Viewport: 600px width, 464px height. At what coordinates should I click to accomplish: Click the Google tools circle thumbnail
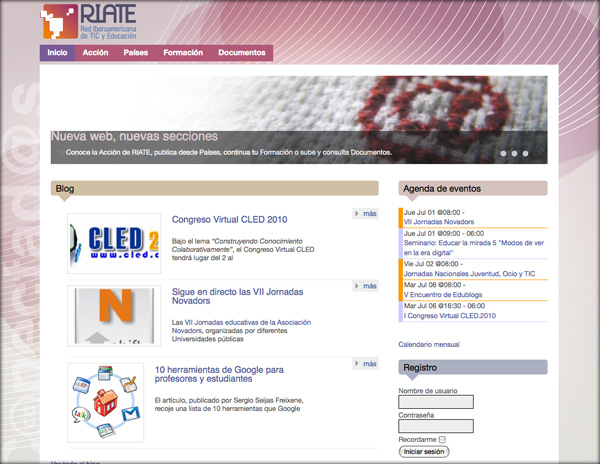tap(106, 403)
